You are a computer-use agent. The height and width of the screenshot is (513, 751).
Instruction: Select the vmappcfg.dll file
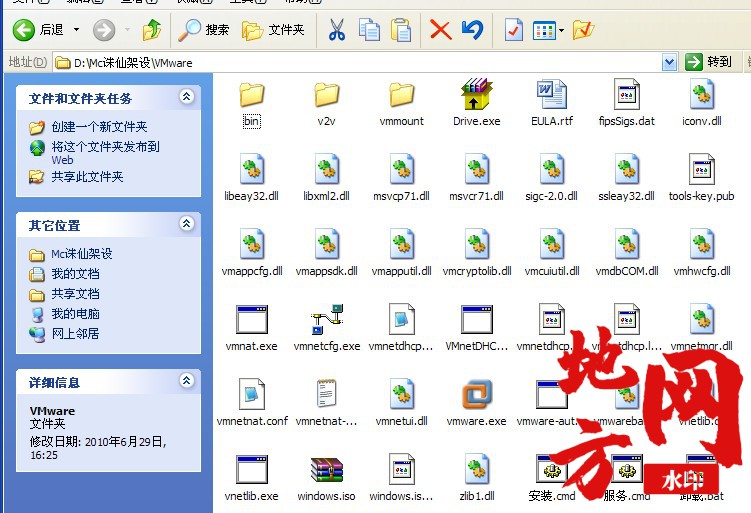point(251,253)
